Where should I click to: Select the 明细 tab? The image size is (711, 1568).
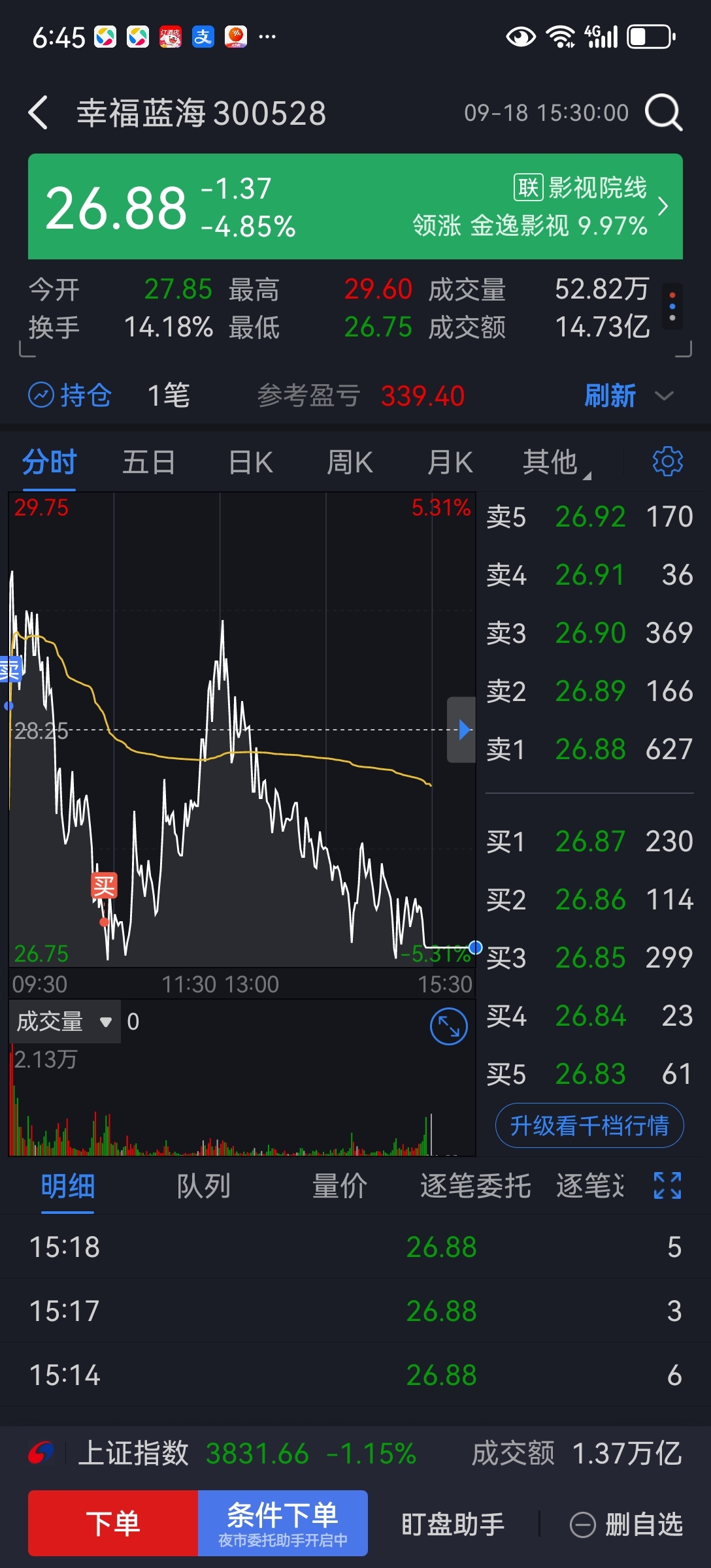(68, 1186)
